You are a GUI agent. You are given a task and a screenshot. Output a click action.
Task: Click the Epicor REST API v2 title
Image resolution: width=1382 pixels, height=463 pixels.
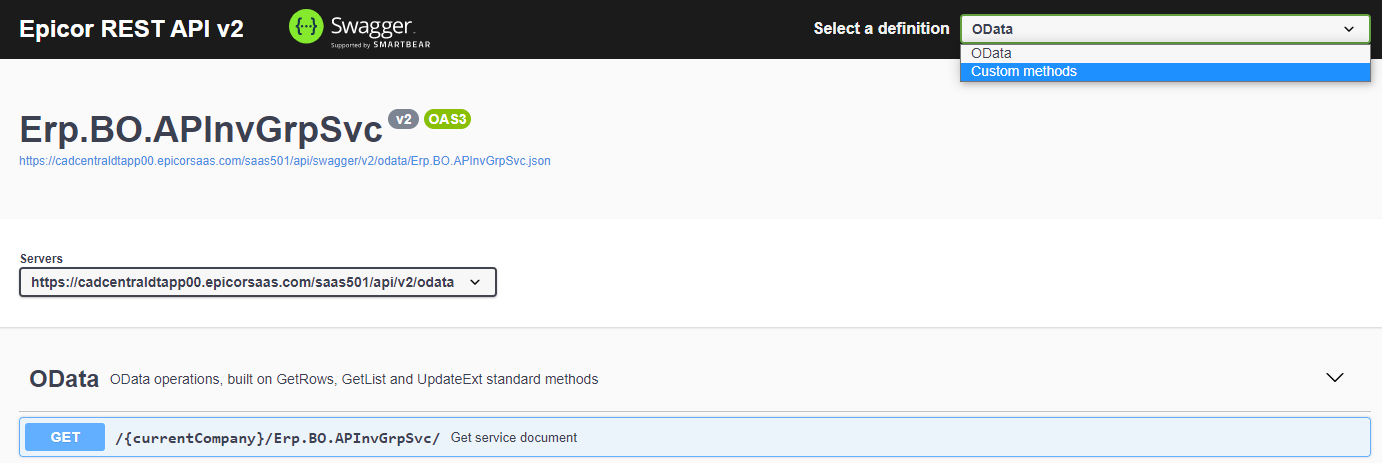click(x=131, y=29)
